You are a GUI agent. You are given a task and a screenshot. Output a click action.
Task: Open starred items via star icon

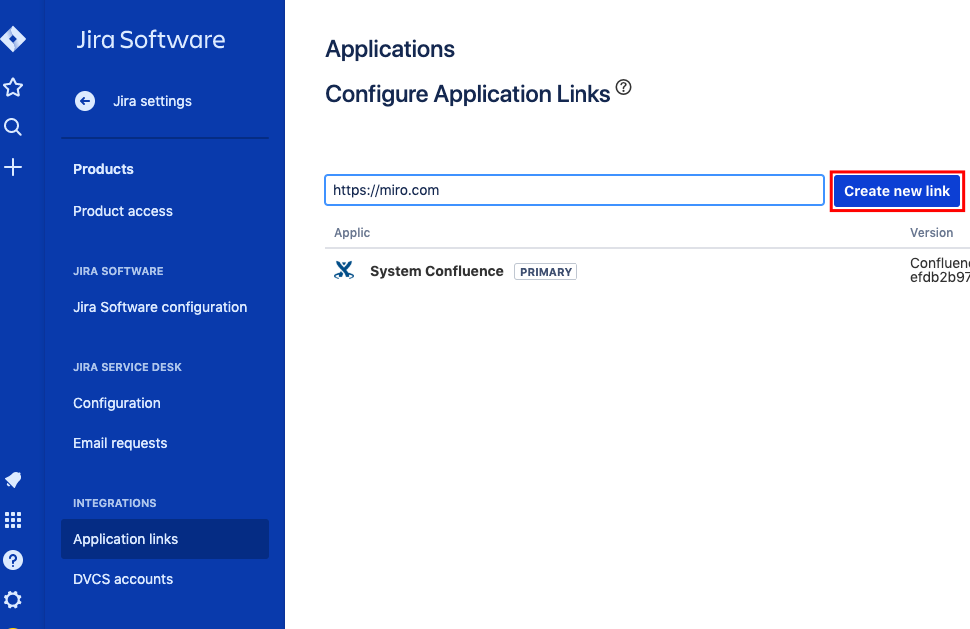(x=13, y=88)
